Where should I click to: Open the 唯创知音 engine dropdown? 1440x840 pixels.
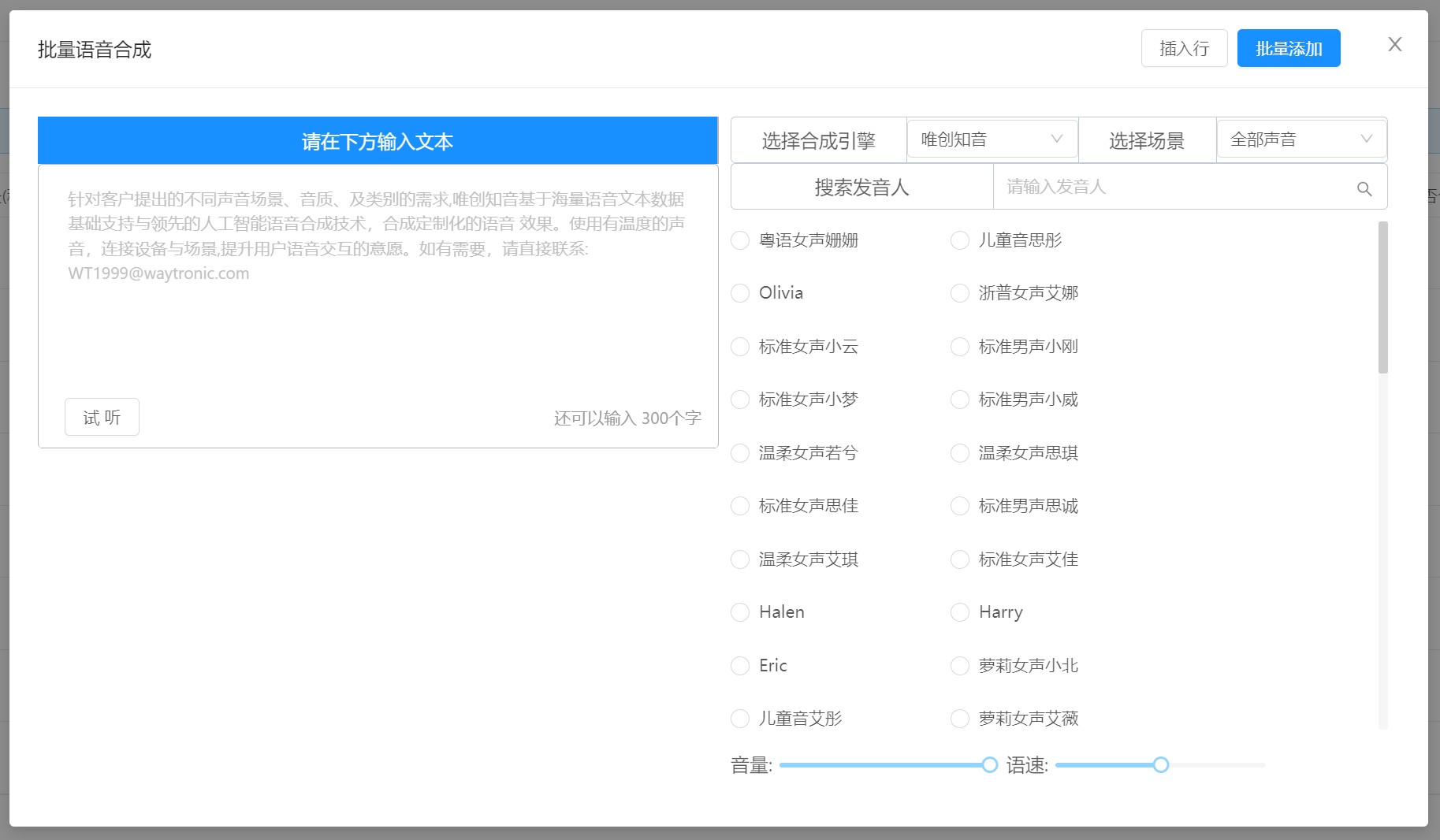[x=992, y=139]
